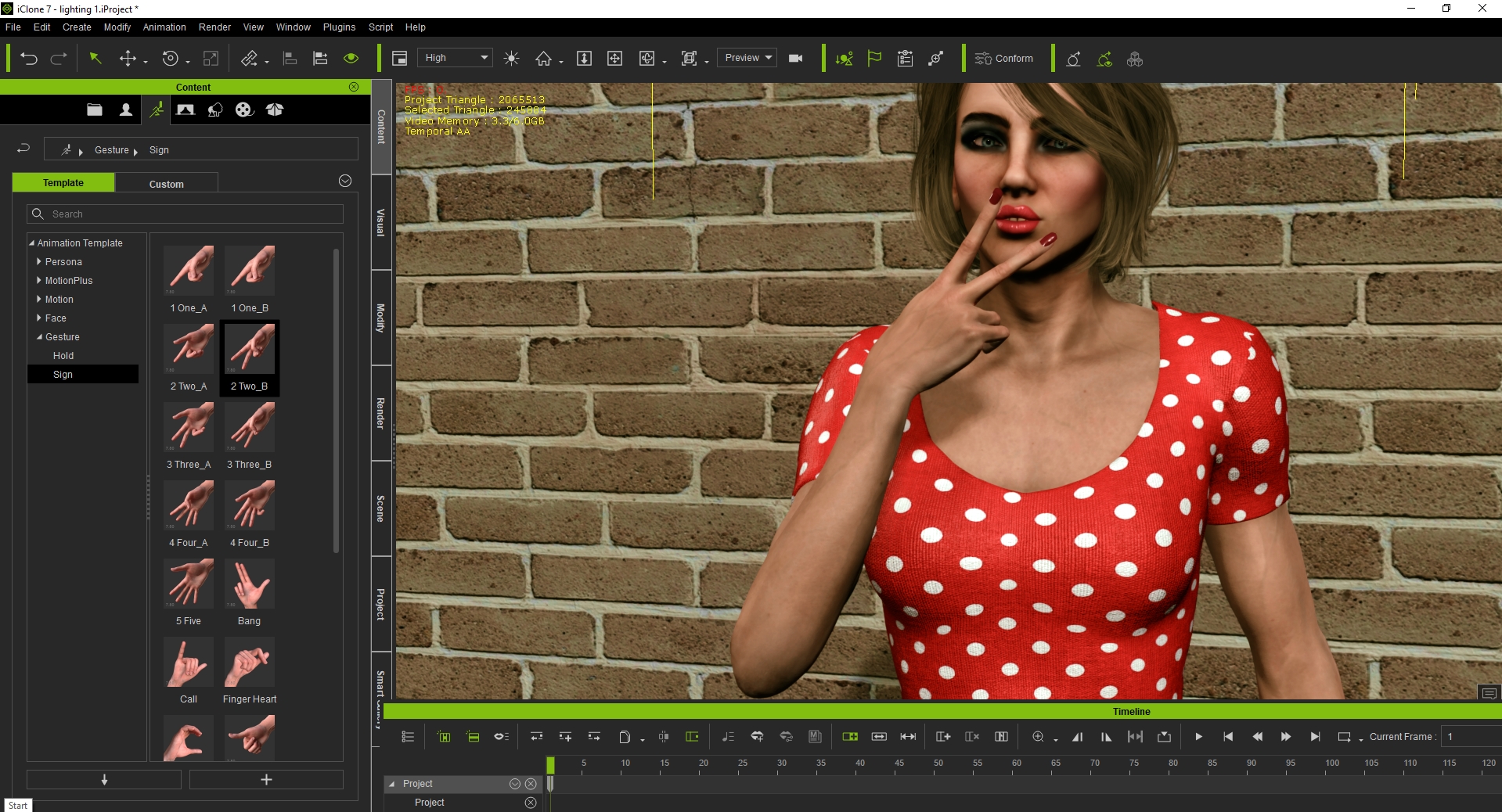The width and height of the screenshot is (1502, 812).
Task: Open the Scene side tab
Action: (x=381, y=508)
